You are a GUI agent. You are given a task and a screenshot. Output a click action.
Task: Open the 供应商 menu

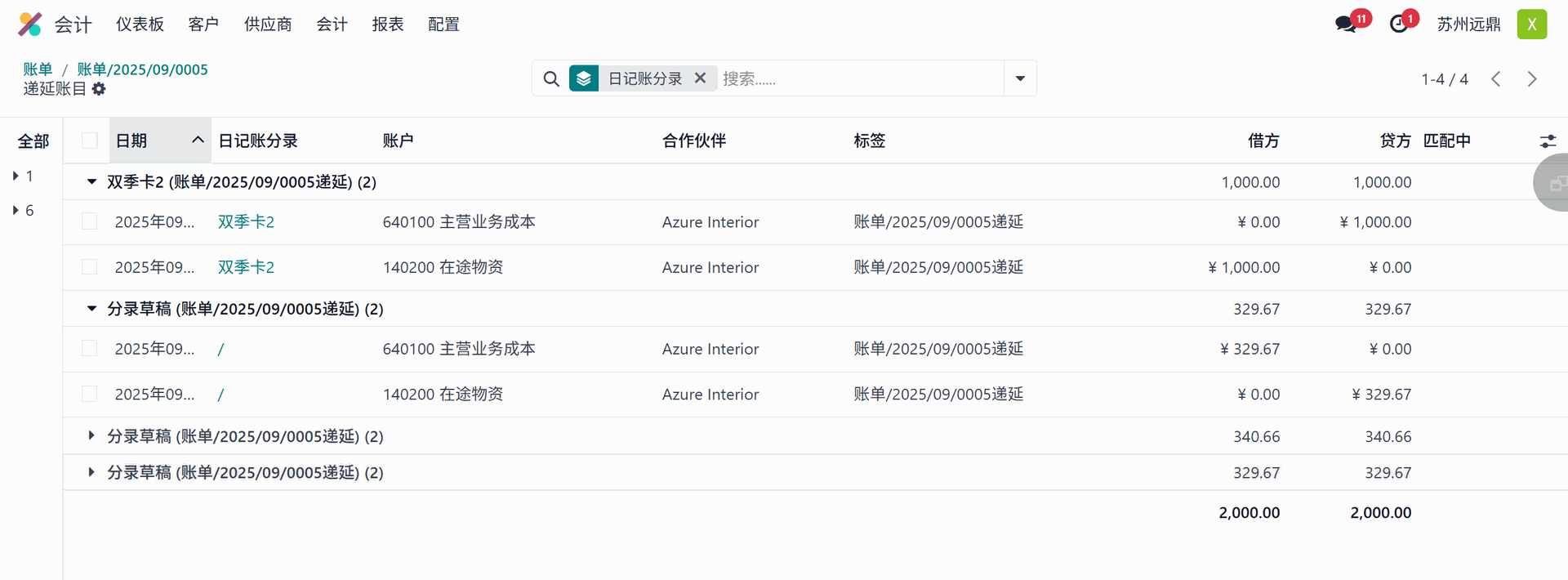268,25
